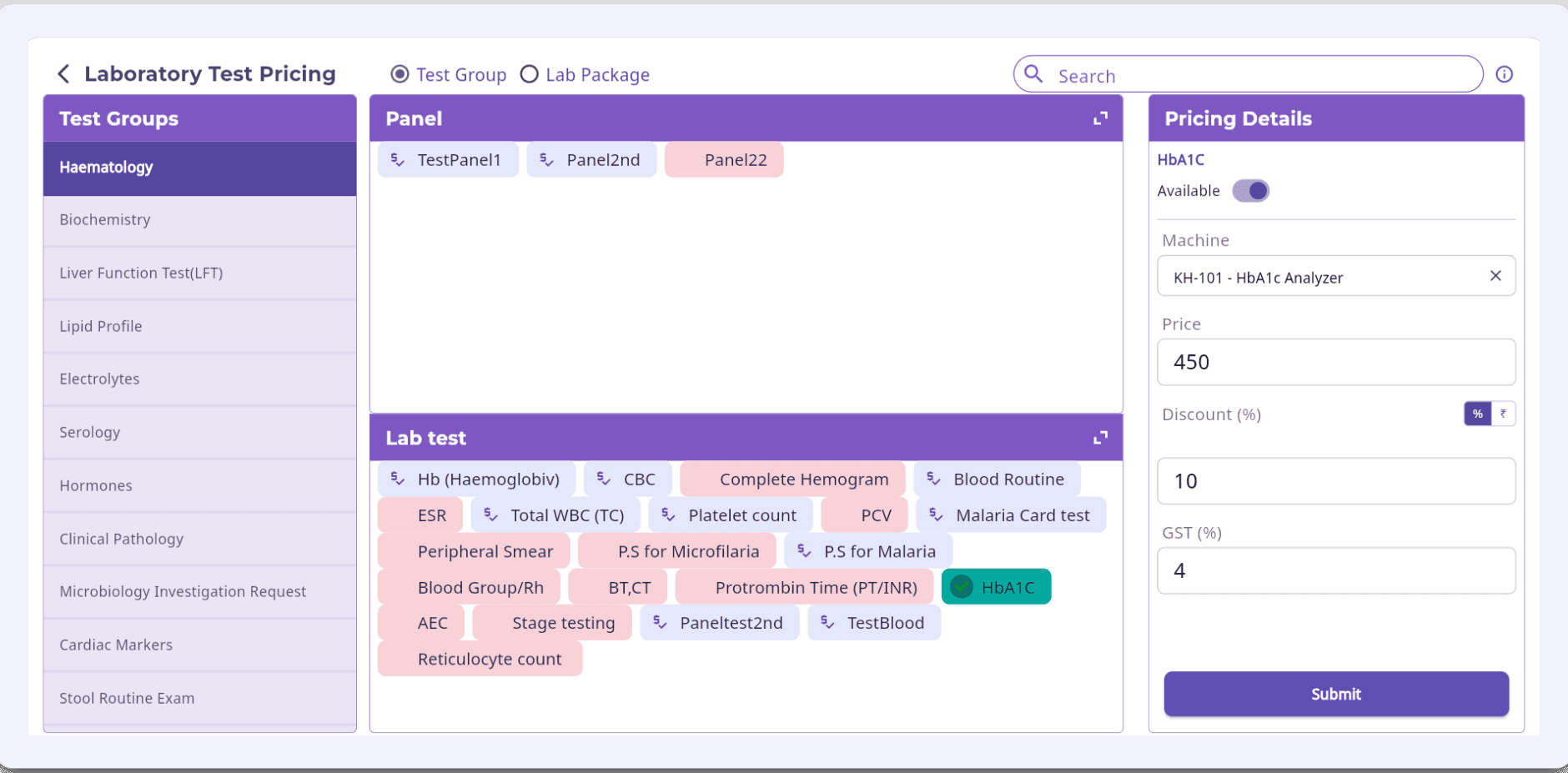The height and width of the screenshot is (773, 1568).
Task: Select the Complete Hemogram lab test
Action: pos(792,479)
